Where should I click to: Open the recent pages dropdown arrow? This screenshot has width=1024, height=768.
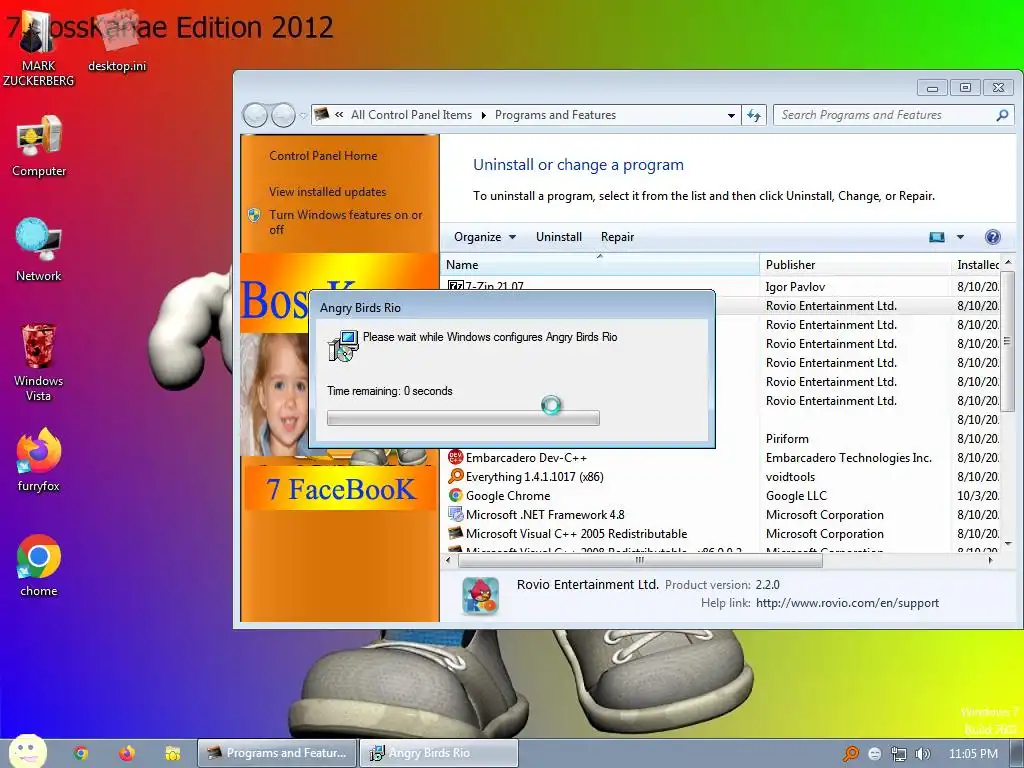pos(303,116)
